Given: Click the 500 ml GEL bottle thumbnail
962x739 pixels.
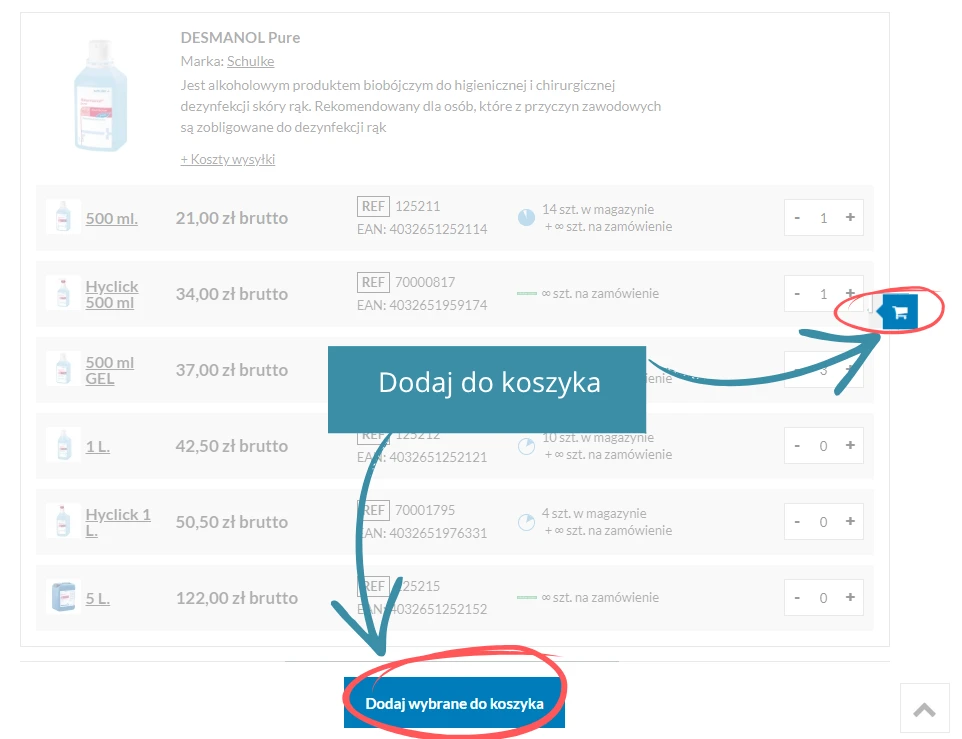Looking at the screenshot, I should click(x=63, y=369).
